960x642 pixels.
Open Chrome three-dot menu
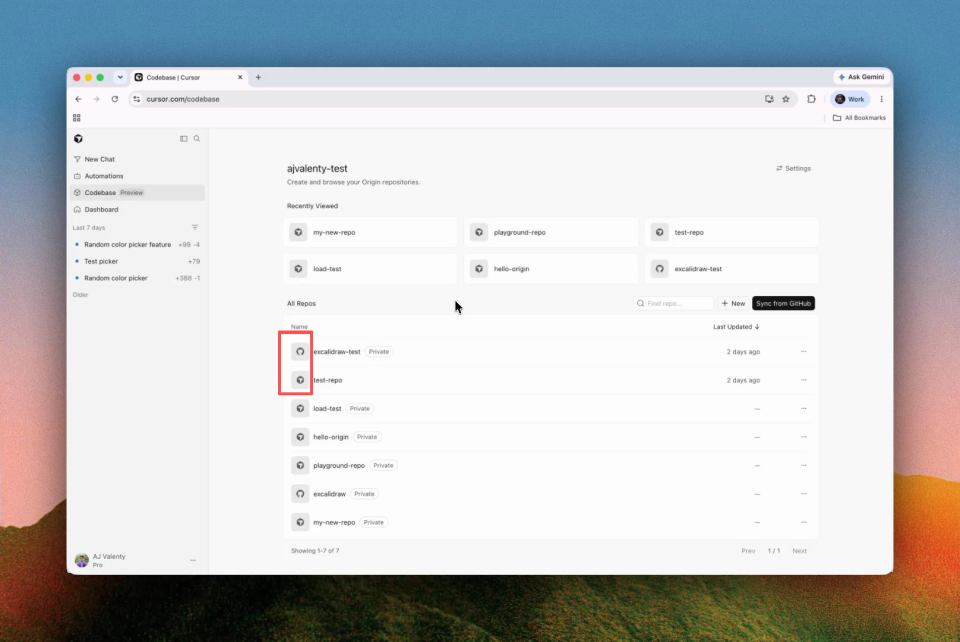coord(882,99)
